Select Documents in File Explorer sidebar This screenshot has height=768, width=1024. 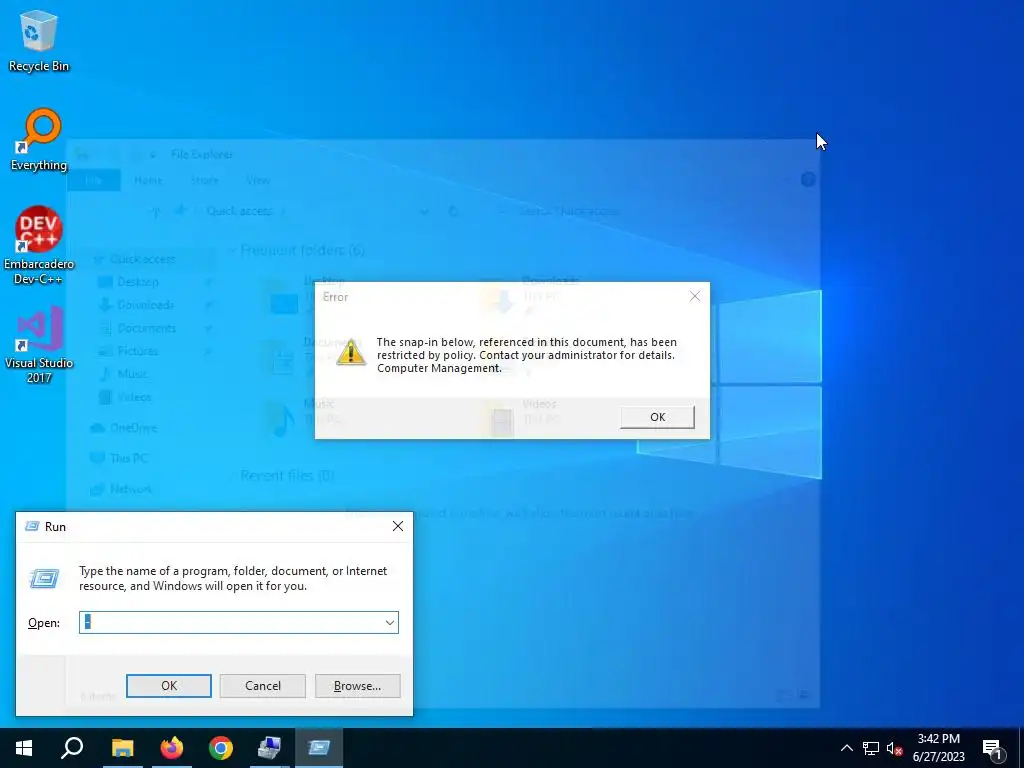pos(146,328)
